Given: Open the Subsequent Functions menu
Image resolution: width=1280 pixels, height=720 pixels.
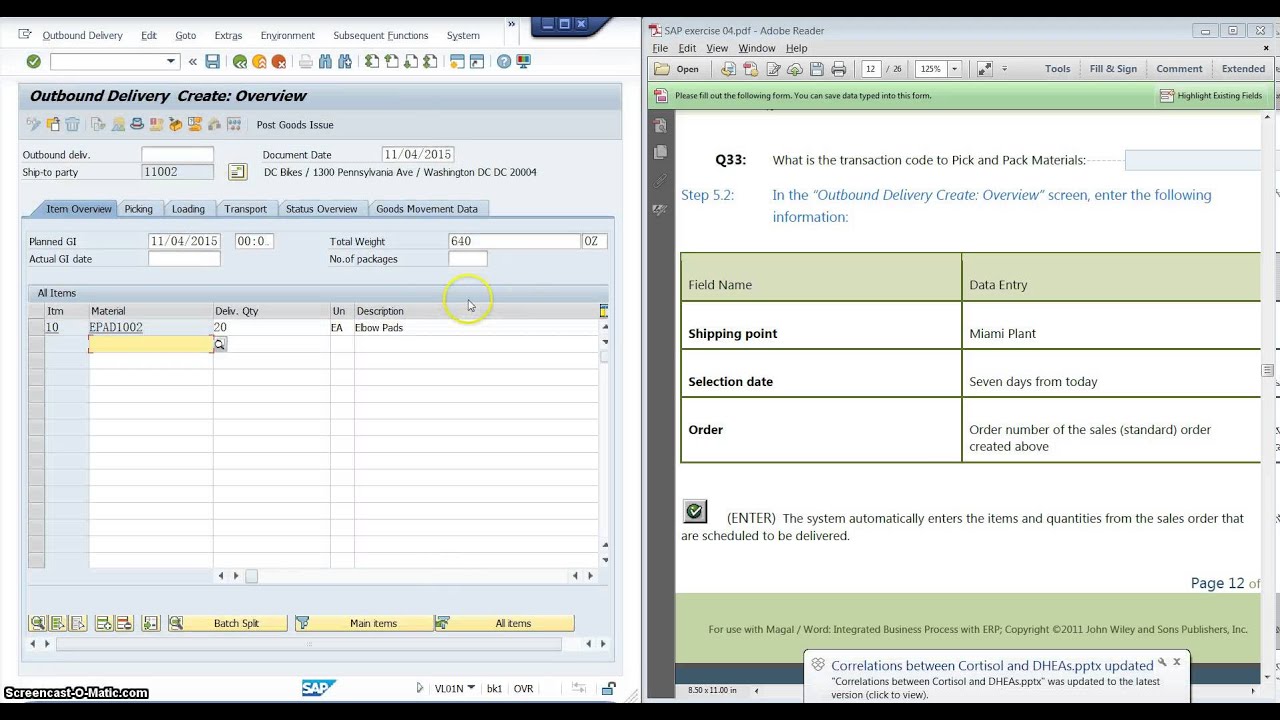Looking at the screenshot, I should [380, 35].
